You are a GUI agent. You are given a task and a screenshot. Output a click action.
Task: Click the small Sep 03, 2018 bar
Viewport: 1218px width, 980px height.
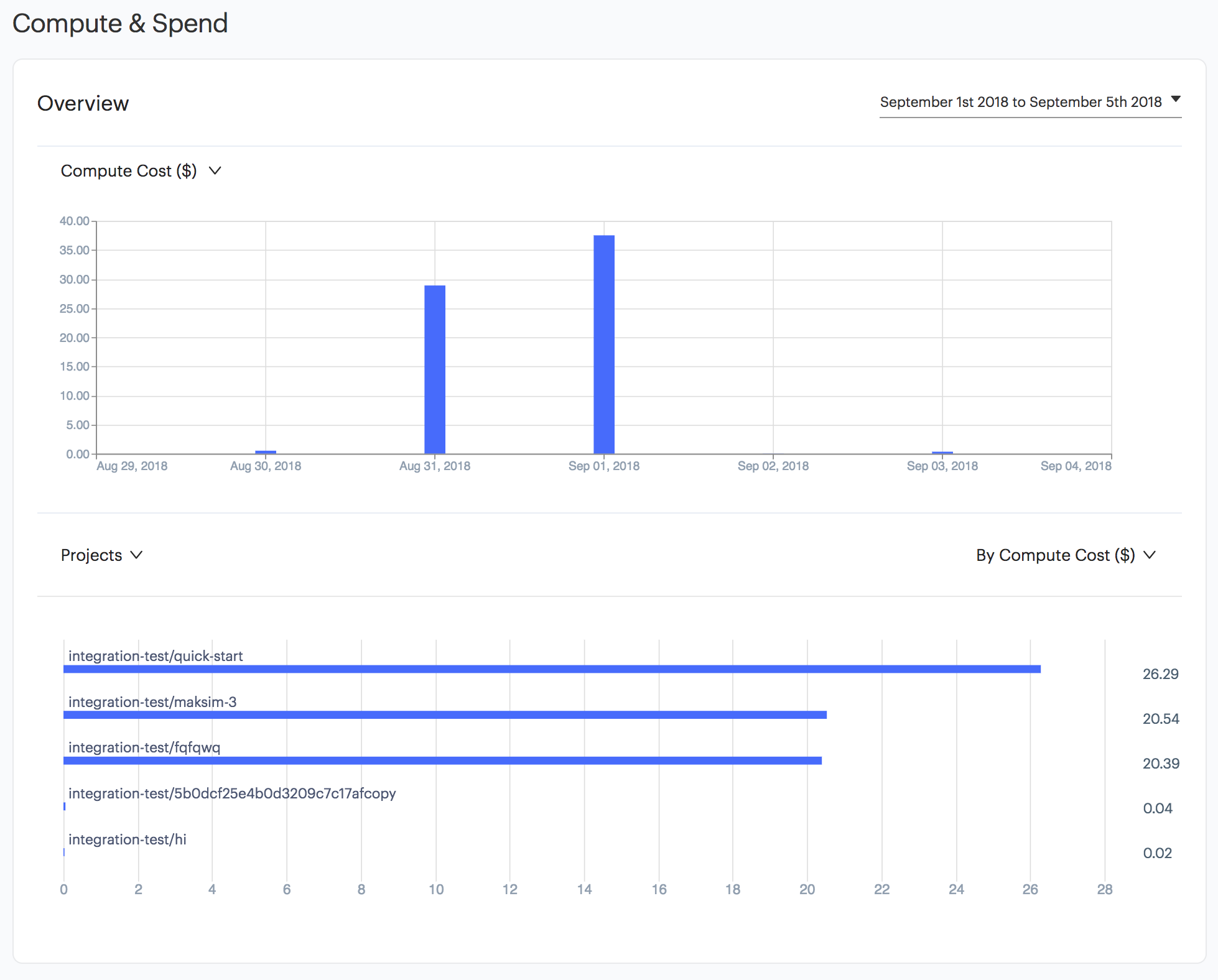[942, 453]
